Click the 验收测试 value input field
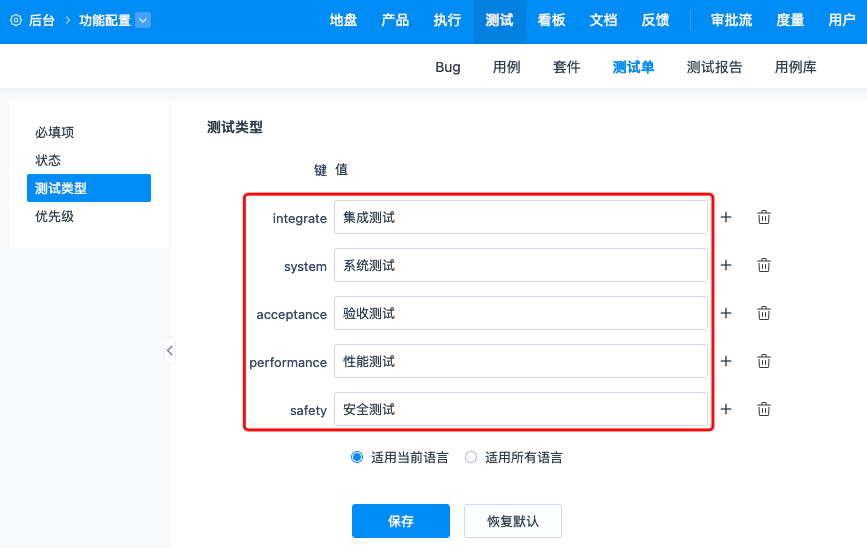867x548 pixels. click(x=520, y=313)
